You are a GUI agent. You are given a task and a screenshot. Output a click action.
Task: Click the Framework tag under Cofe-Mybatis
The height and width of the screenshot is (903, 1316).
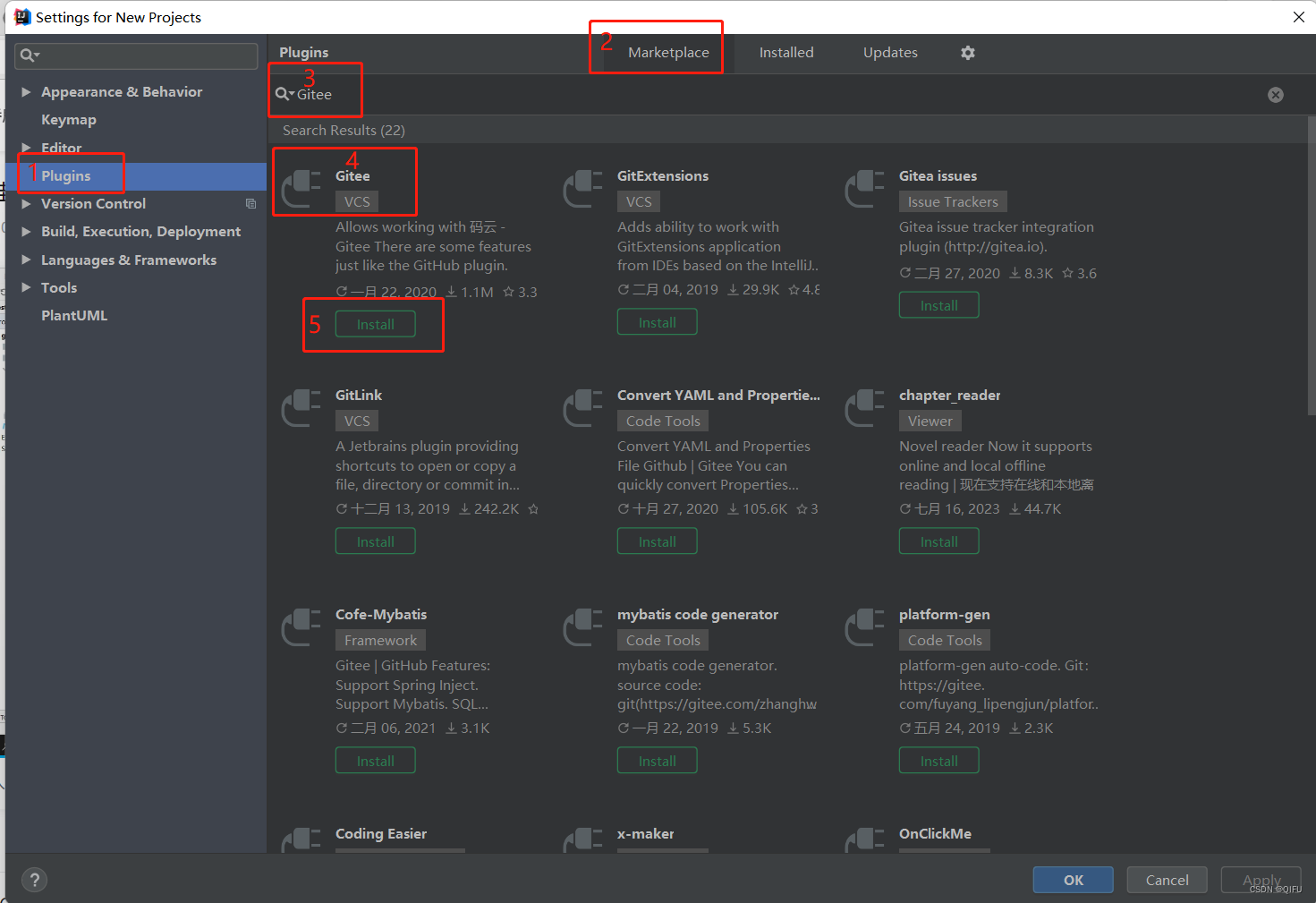tap(380, 640)
